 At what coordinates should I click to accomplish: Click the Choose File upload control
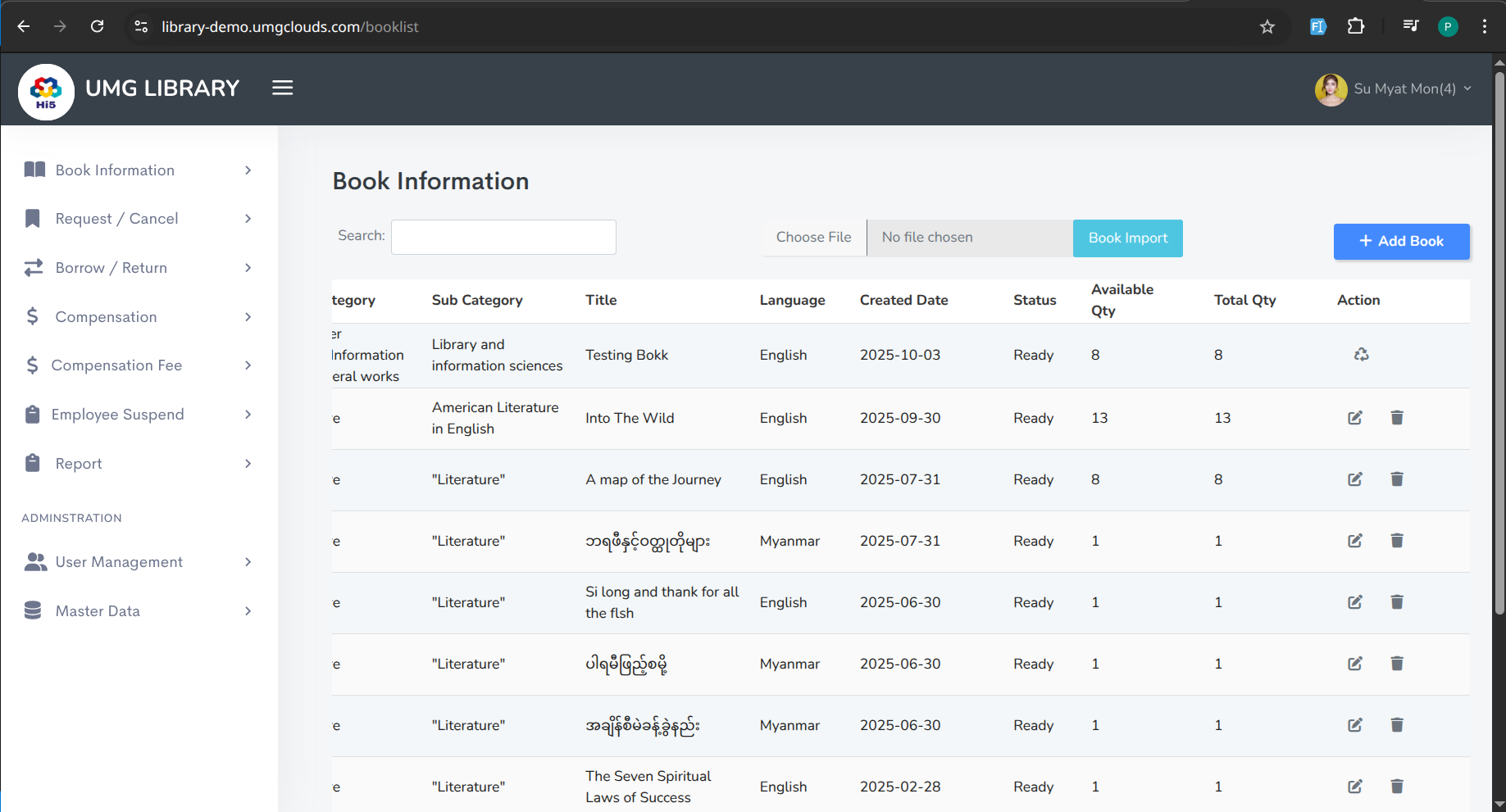coord(814,238)
